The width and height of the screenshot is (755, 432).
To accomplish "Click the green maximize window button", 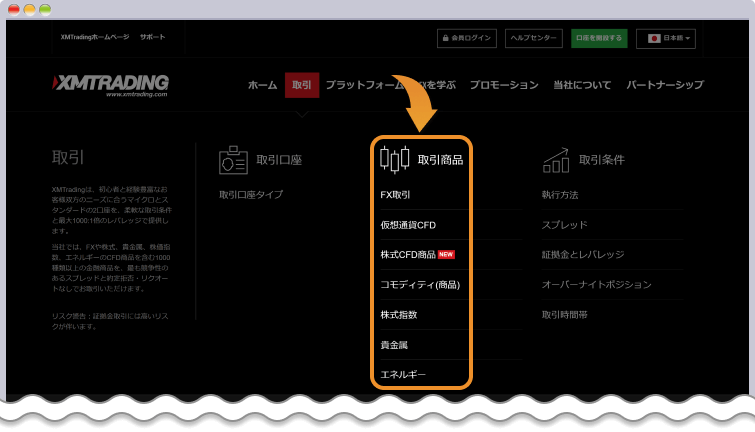I will point(45,10).
